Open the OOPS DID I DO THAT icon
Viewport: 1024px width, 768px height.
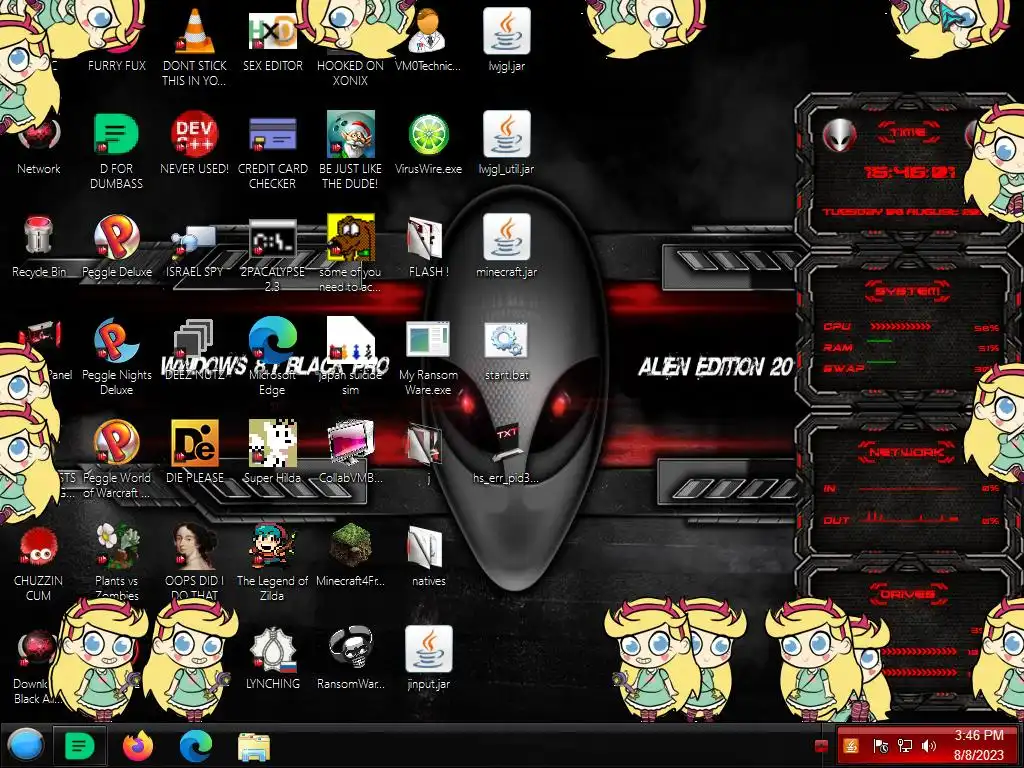194,546
